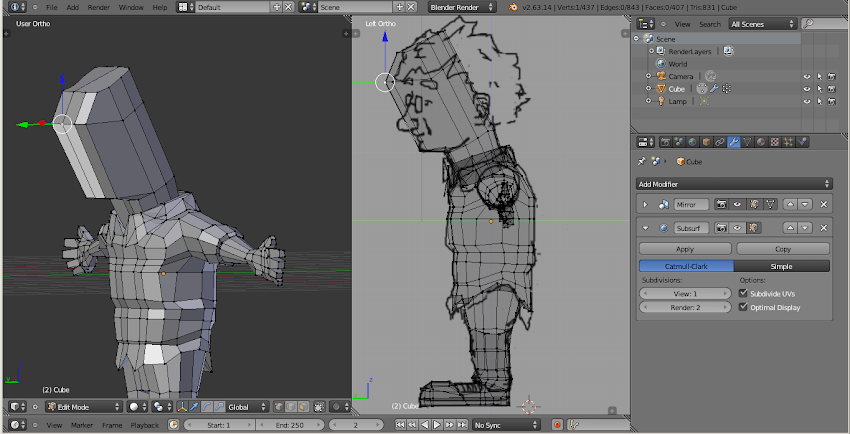Select Simple subdivision type
This screenshot has width=850, height=434.
point(782,267)
